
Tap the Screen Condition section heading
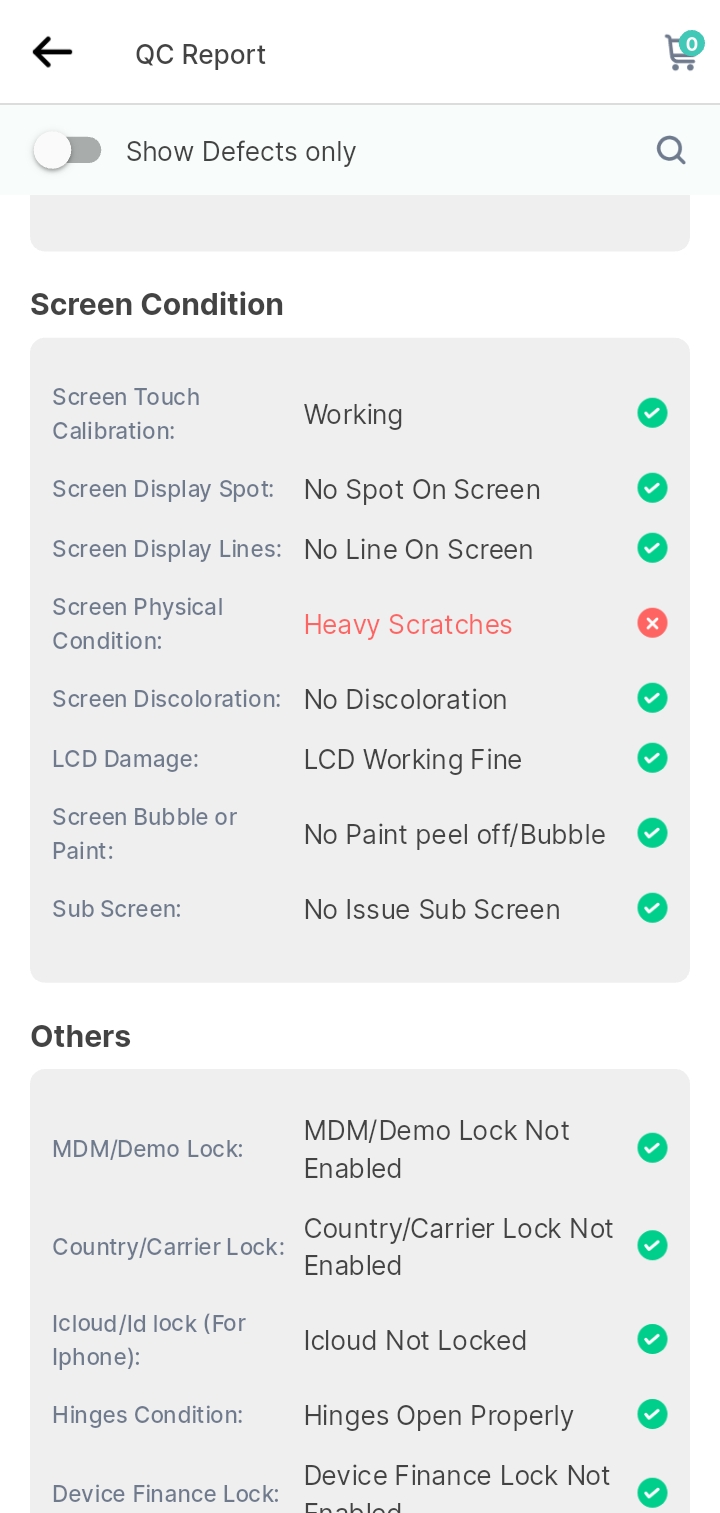(157, 304)
